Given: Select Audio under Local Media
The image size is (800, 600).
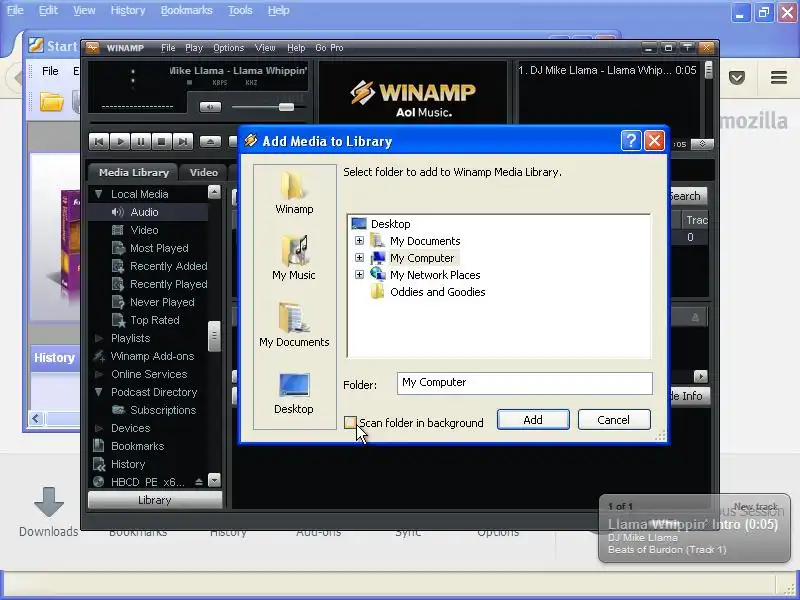Looking at the screenshot, I should click(144, 212).
